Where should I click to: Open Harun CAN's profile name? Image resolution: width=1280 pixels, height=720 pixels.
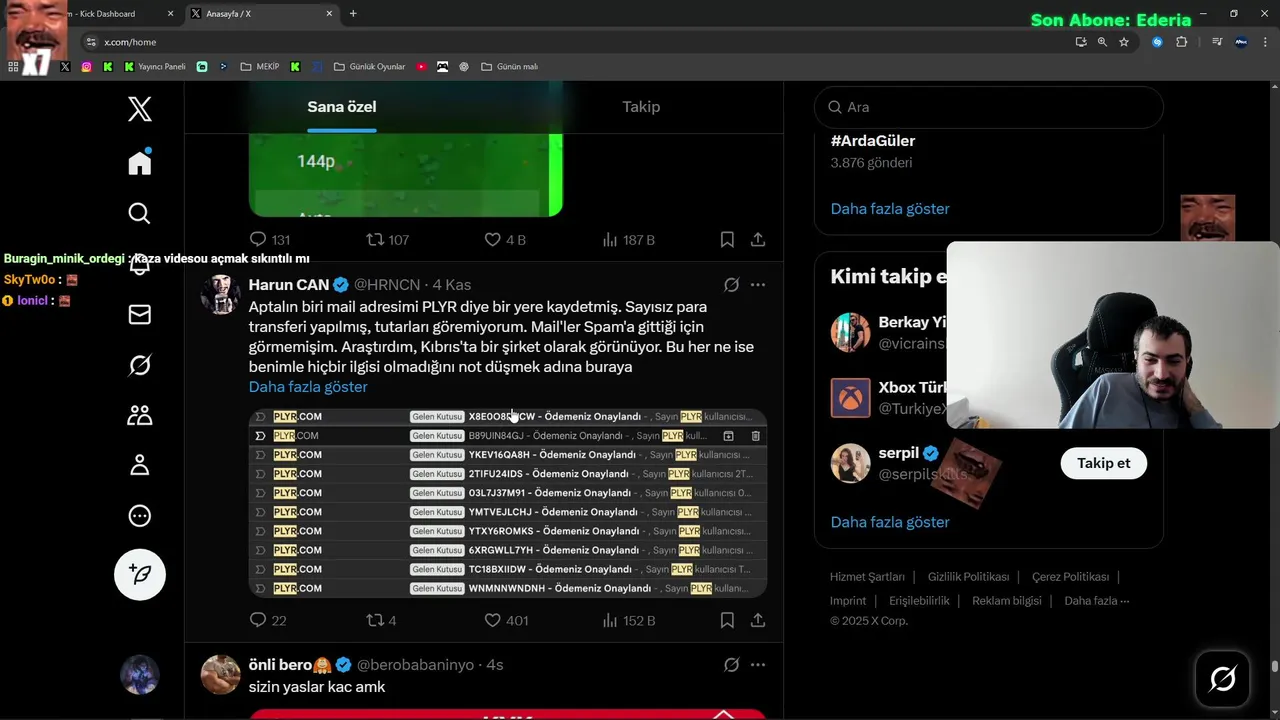(x=289, y=285)
